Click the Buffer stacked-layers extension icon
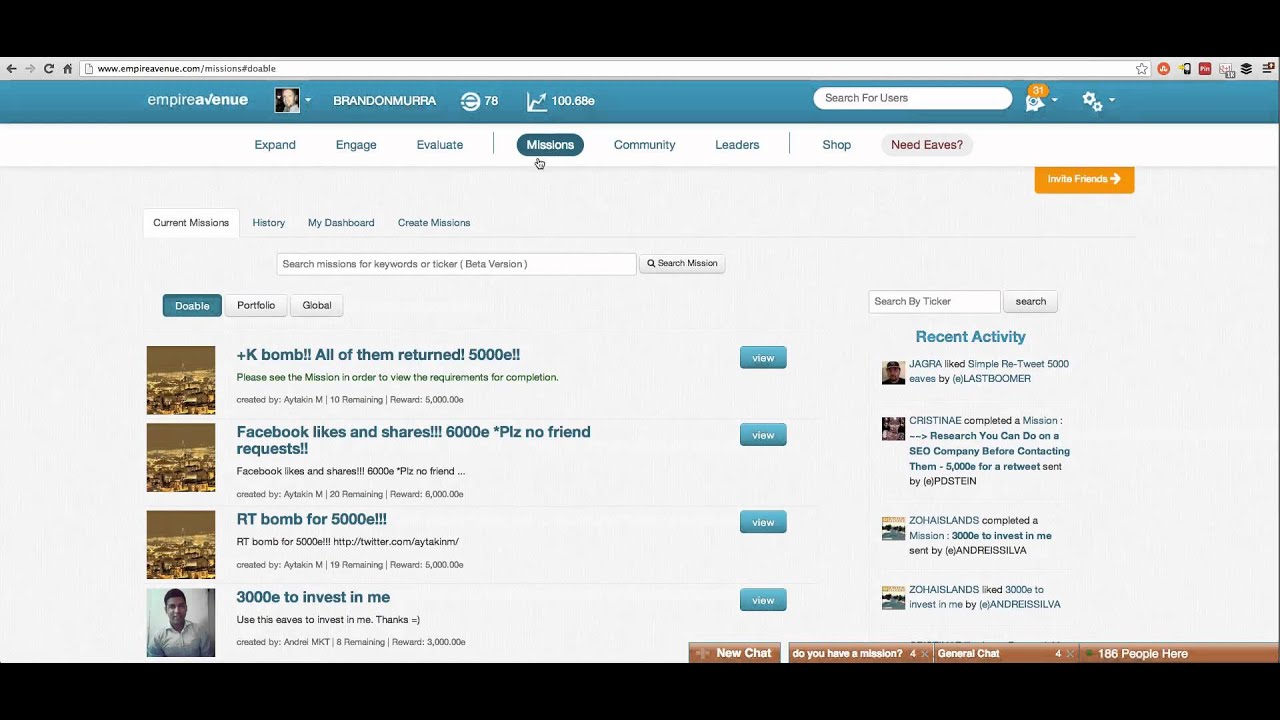Screen dimensions: 1280x720 coord(1246,69)
